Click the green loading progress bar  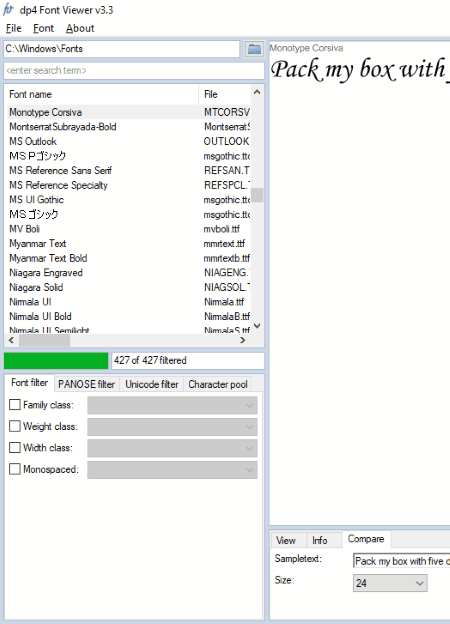[x=56, y=361]
